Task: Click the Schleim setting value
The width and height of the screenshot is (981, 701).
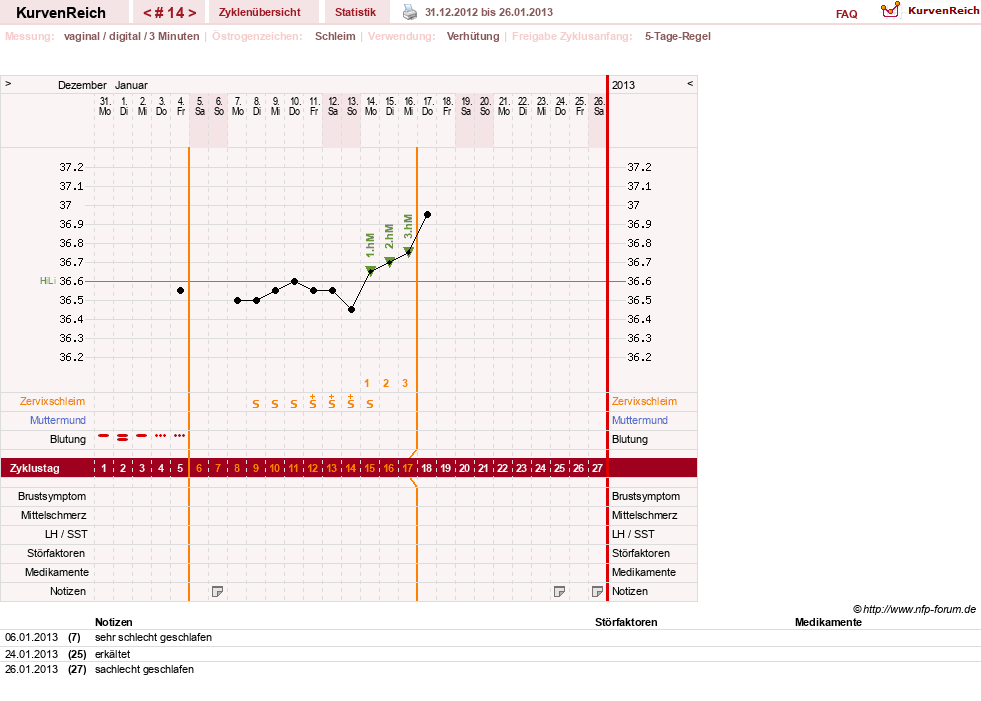Action: (x=335, y=36)
